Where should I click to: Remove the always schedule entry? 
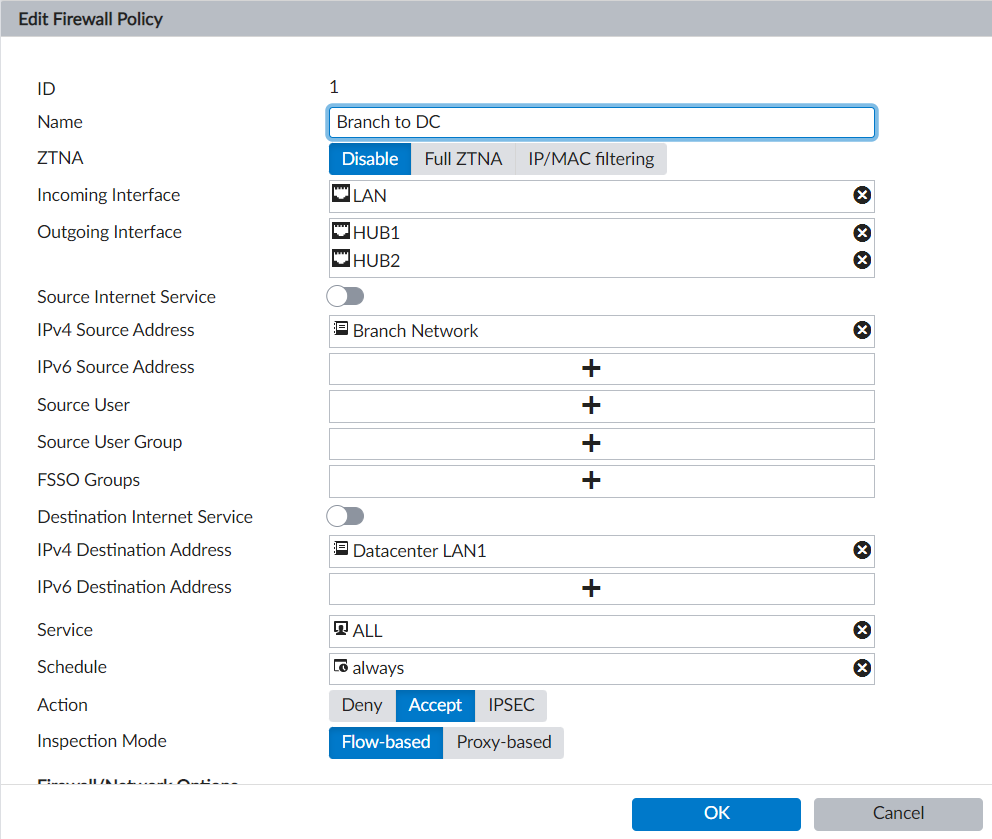[861, 668]
